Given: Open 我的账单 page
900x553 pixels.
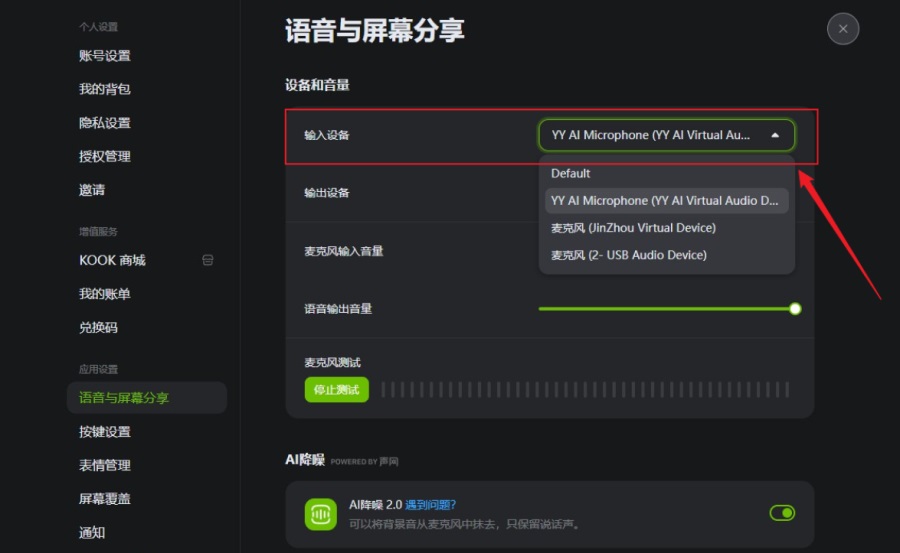Looking at the screenshot, I should point(104,294).
